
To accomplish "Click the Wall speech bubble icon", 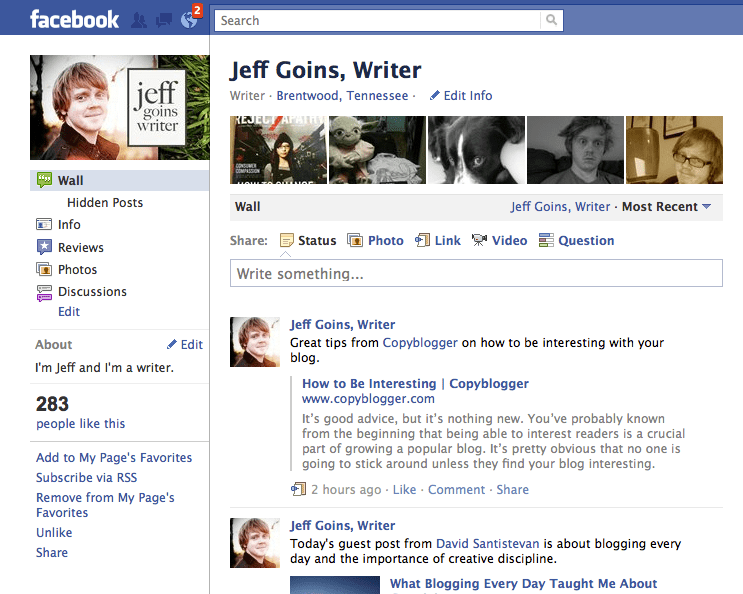I will point(44,180).
